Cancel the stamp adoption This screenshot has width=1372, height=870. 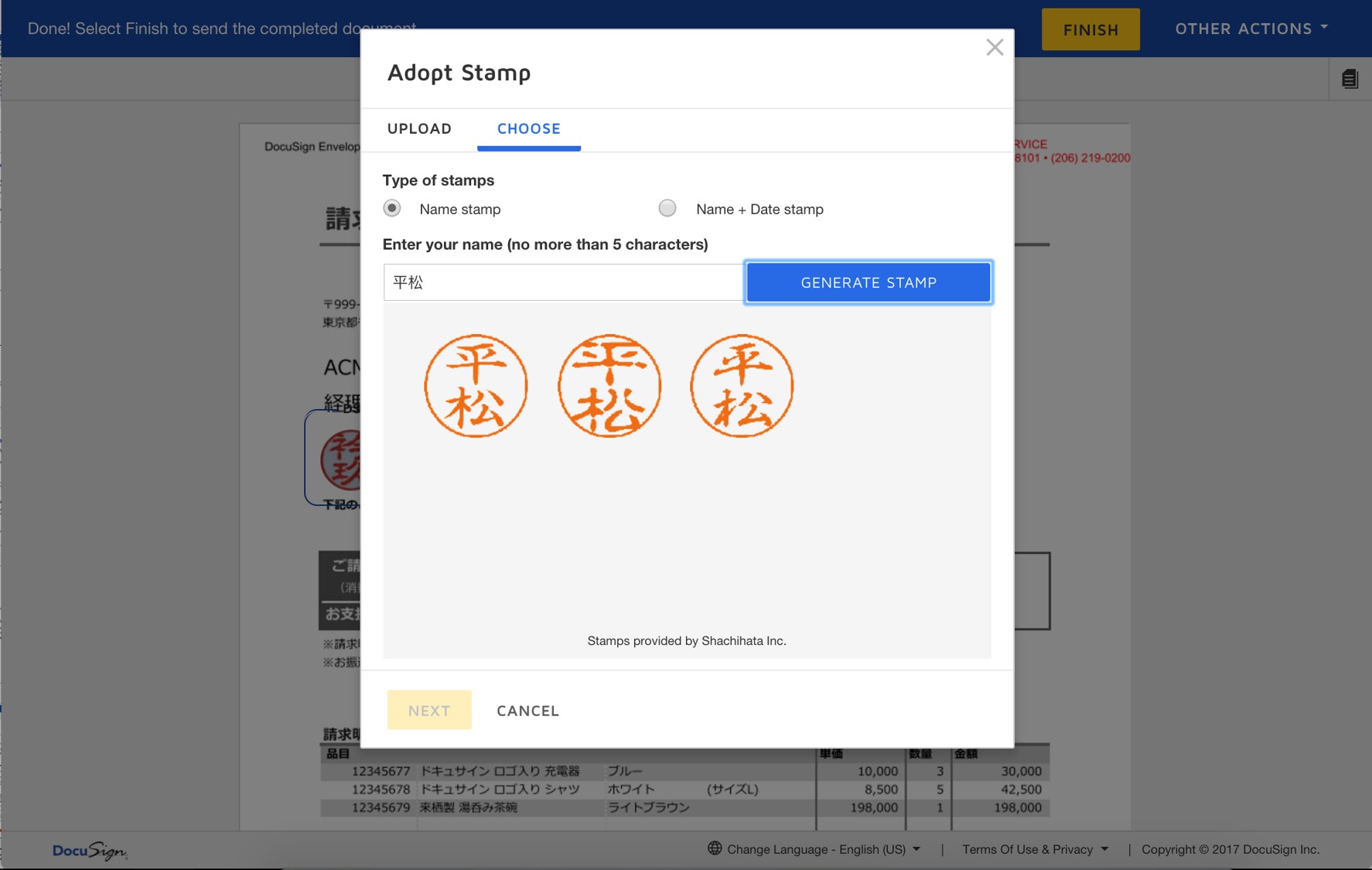(x=527, y=710)
